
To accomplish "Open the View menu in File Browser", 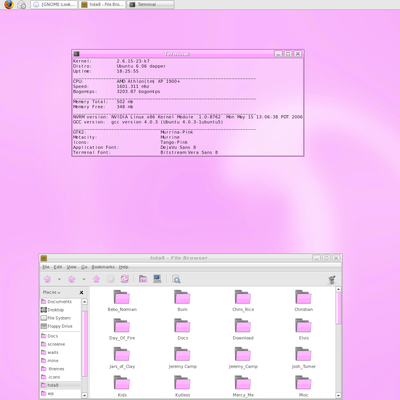I will (x=71, y=267).
